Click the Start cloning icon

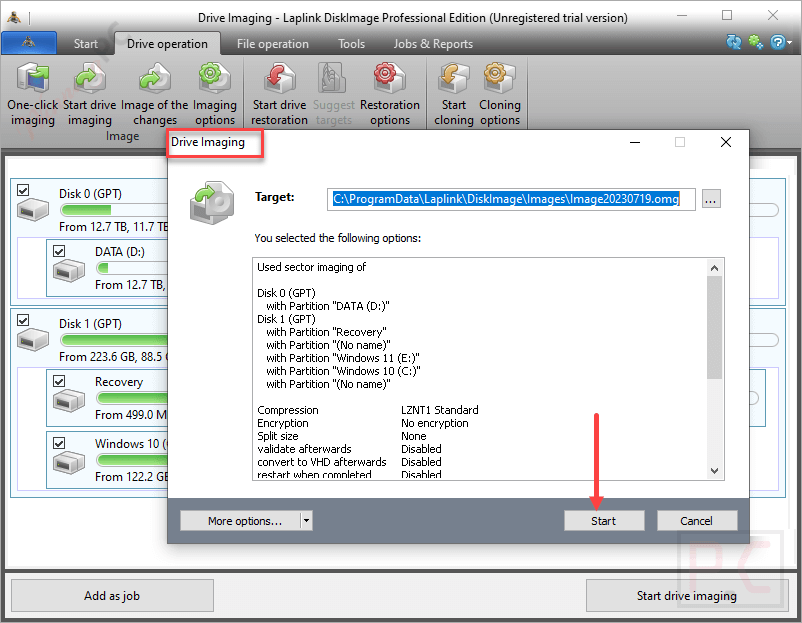(454, 78)
